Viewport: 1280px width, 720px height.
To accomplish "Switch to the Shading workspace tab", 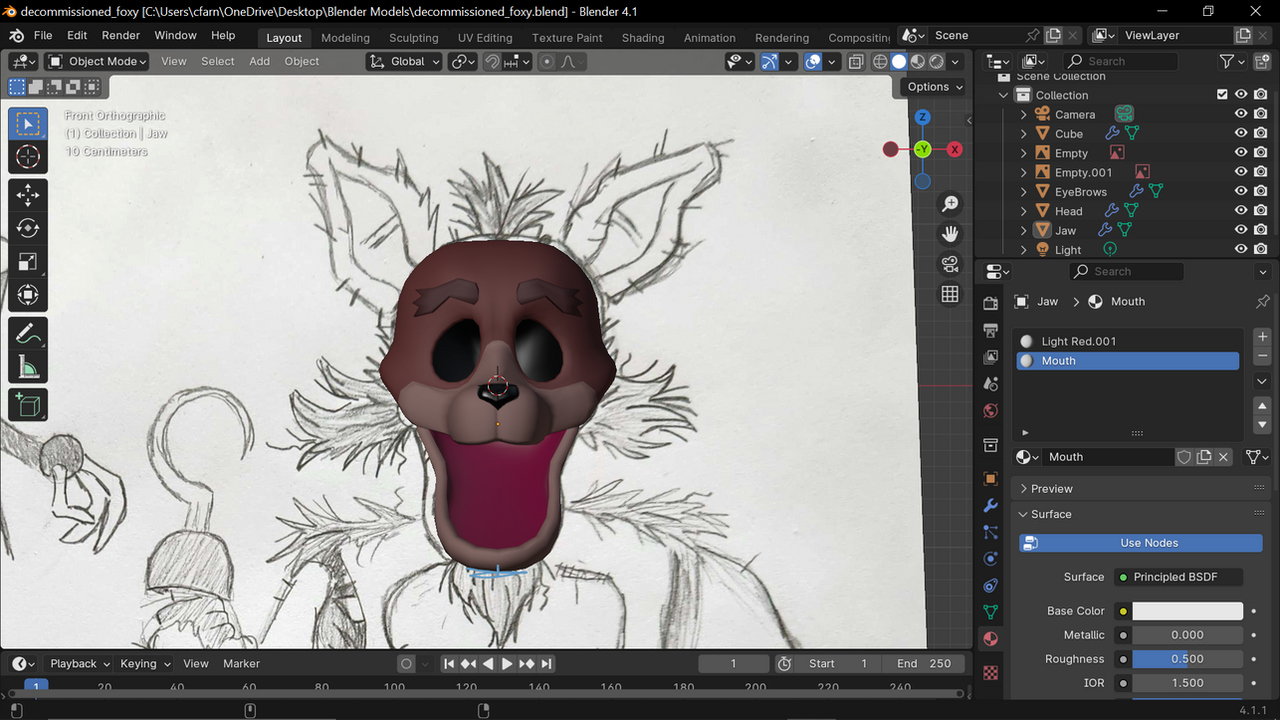I will [x=643, y=38].
